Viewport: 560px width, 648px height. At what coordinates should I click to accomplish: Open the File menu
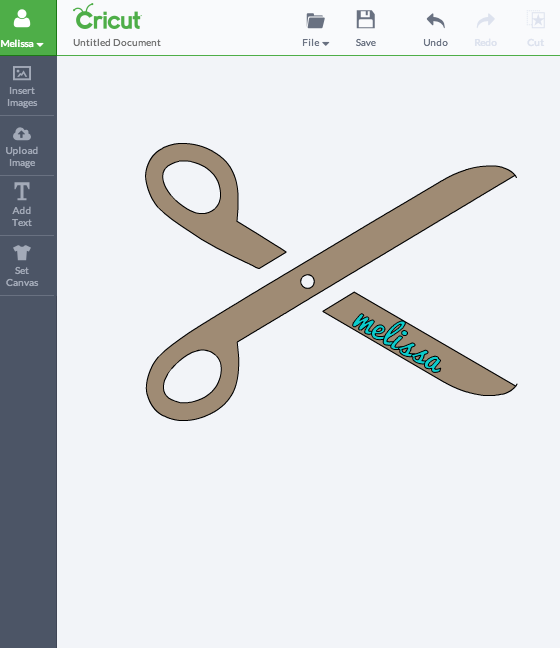(x=315, y=43)
